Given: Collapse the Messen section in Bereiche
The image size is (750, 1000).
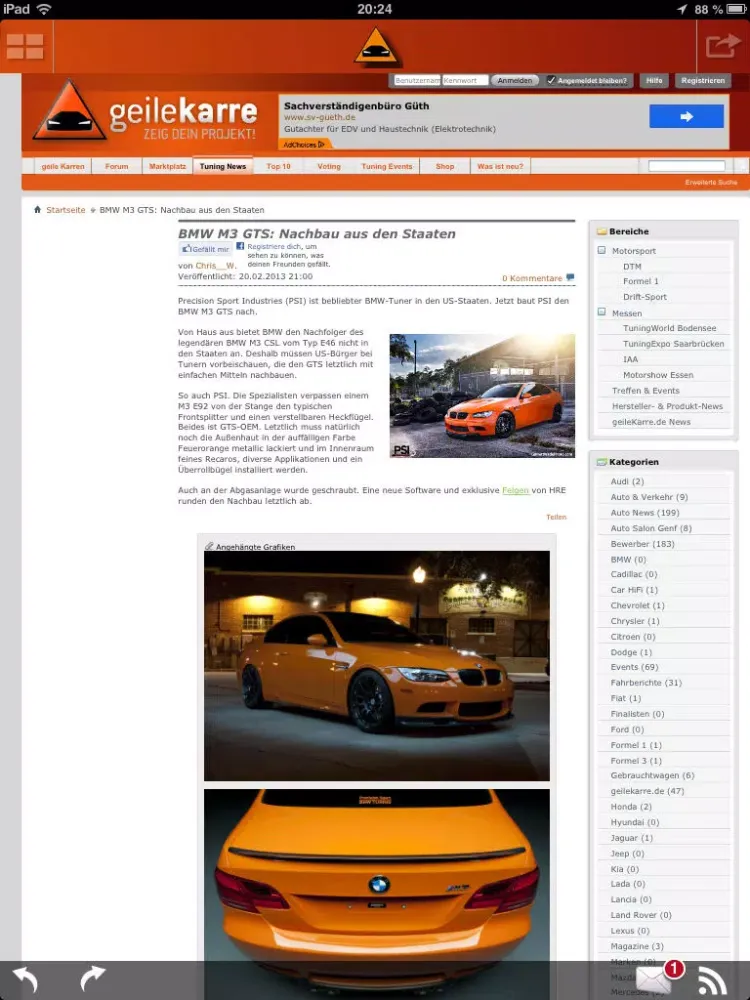Looking at the screenshot, I should [x=601, y=312].
